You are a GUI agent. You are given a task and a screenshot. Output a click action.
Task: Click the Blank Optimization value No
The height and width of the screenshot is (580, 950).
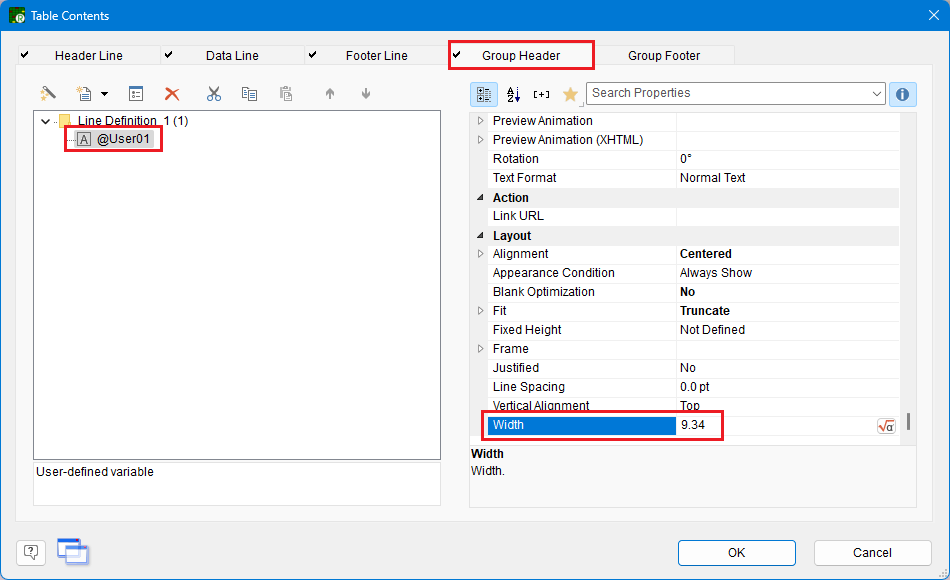(687, 292)
